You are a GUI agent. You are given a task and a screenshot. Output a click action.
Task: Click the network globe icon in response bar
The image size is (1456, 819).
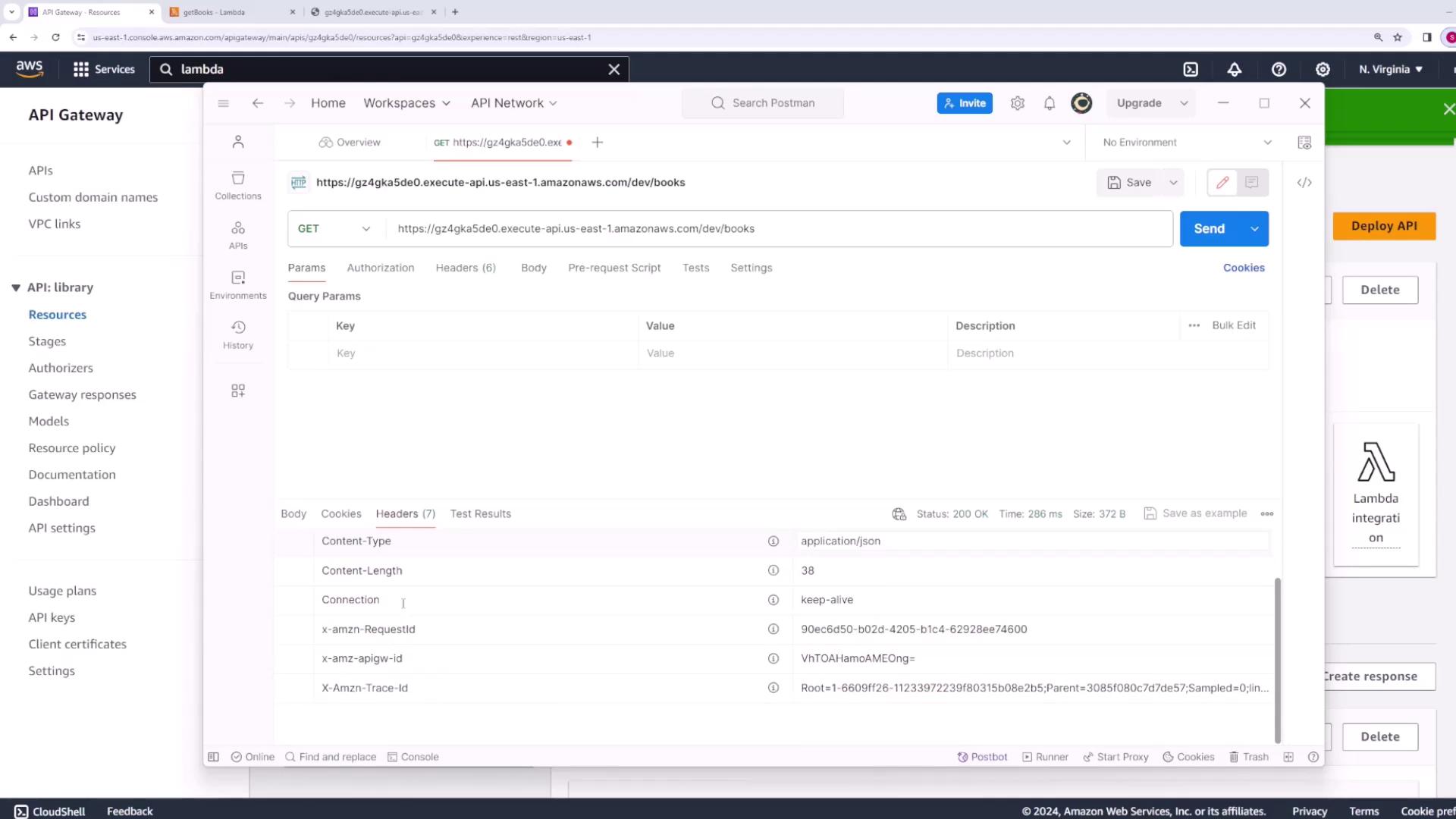[899, 514]
